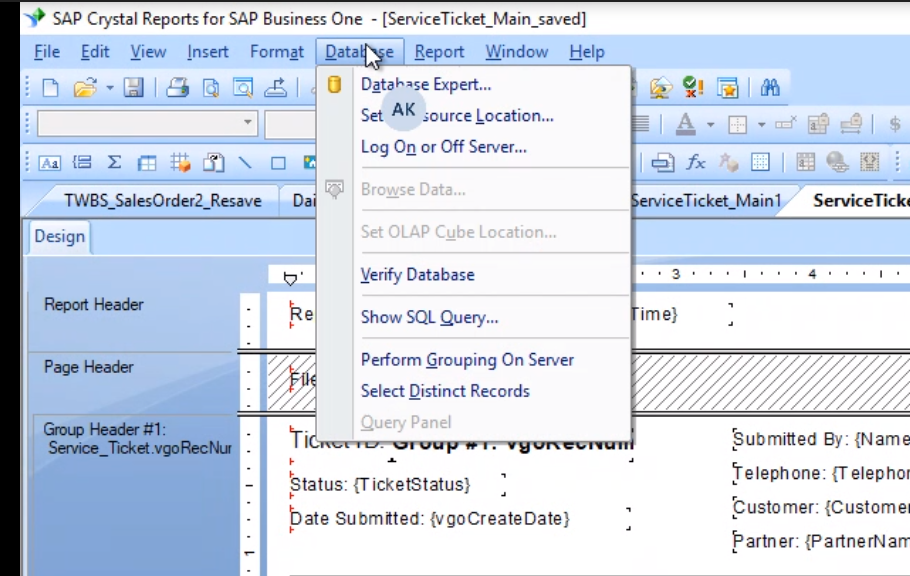Click the Dependency Checker icon
Screen dimensions: 910x576
pos(693,88)
